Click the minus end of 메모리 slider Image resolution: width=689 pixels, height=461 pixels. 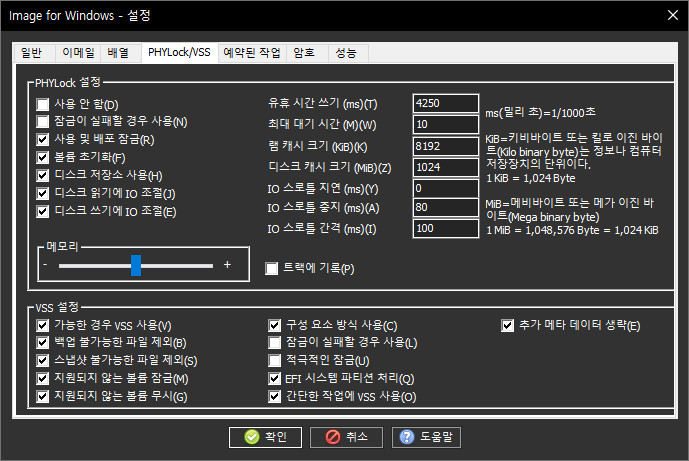(46, 265)
